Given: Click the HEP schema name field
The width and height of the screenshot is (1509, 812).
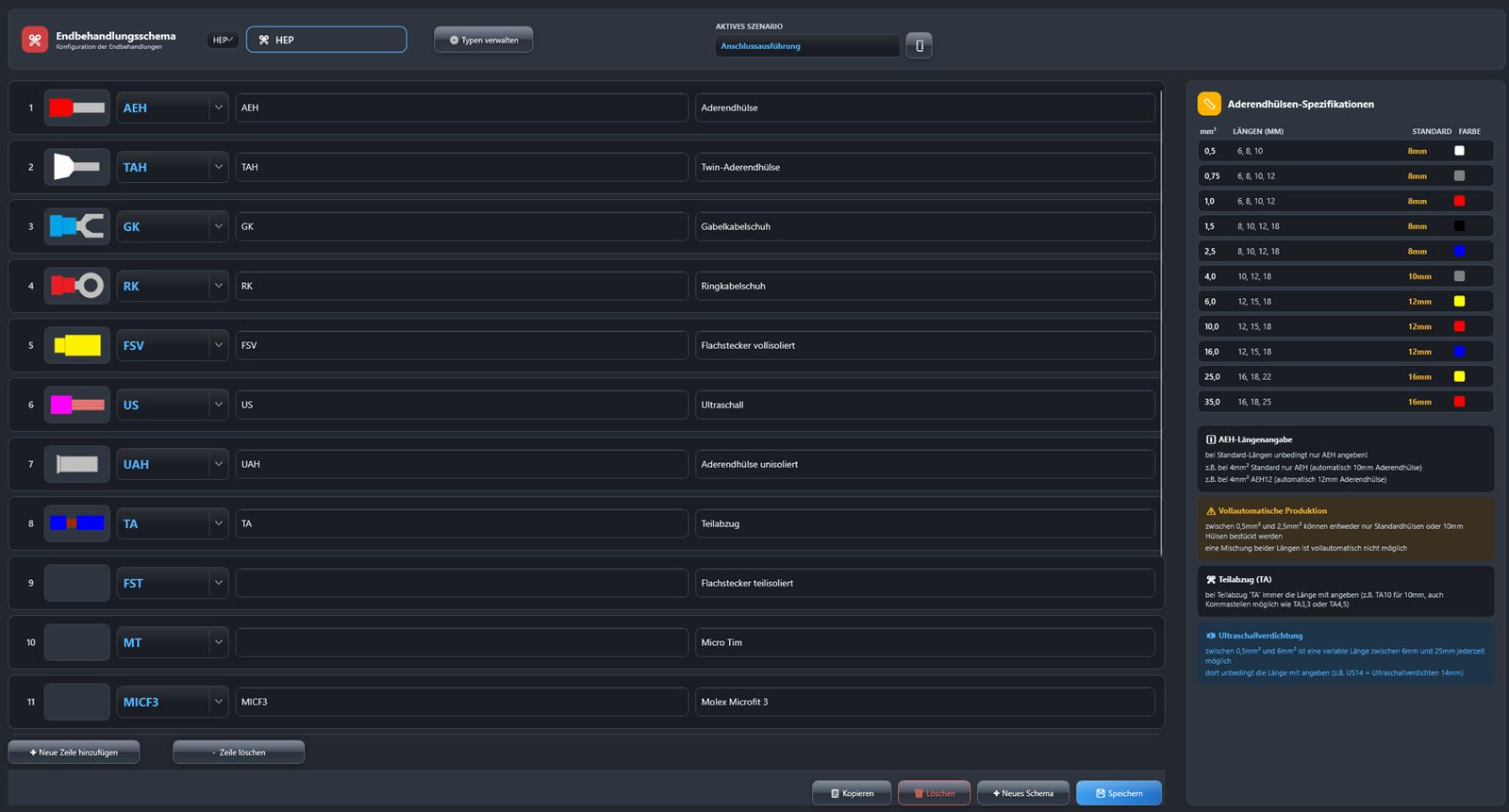Looking at the screenshot, I should [x=326, y=40].
